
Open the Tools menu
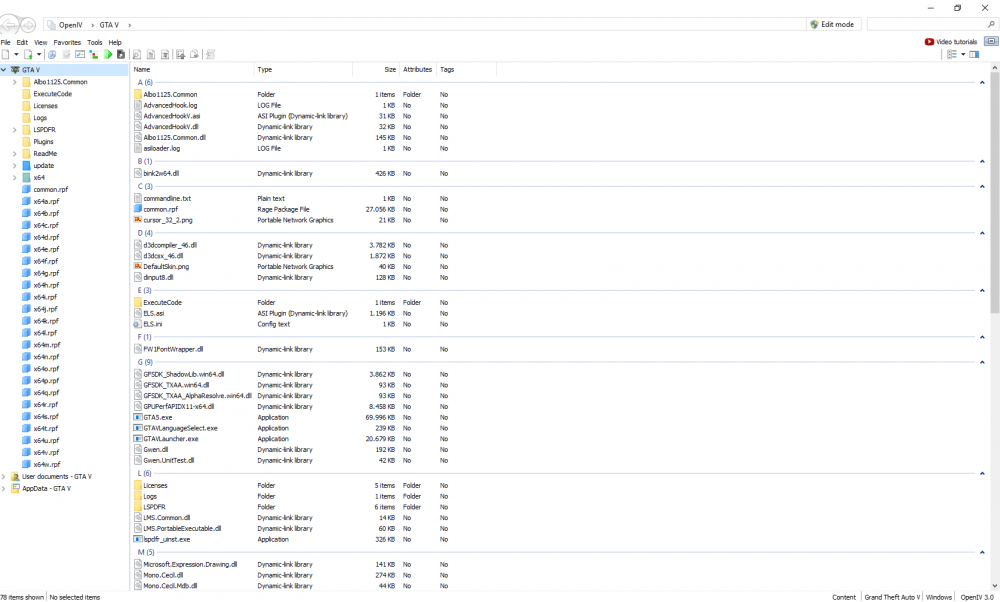[x=94, y=43]
